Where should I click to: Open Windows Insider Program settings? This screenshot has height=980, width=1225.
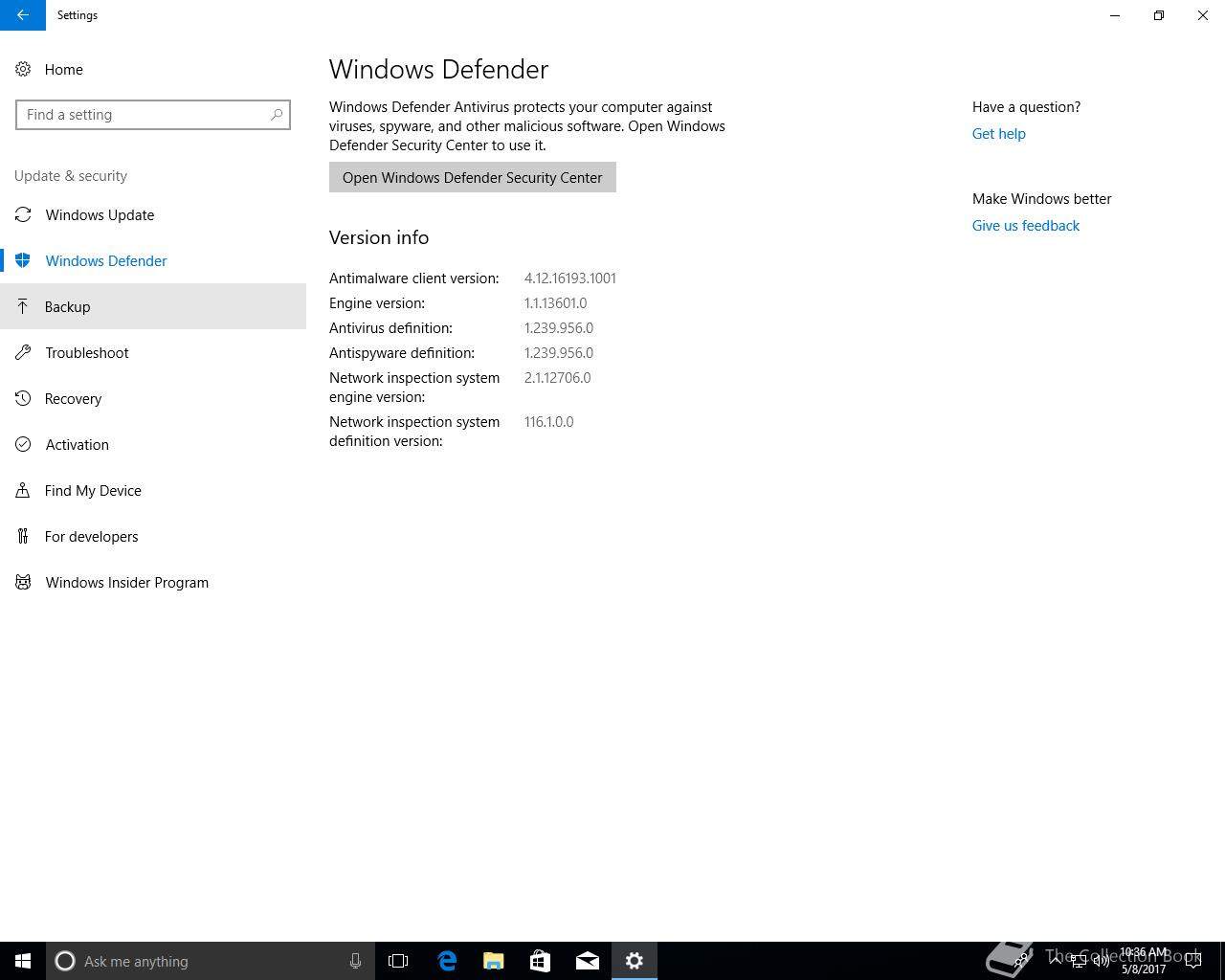(x=153, y=582)
